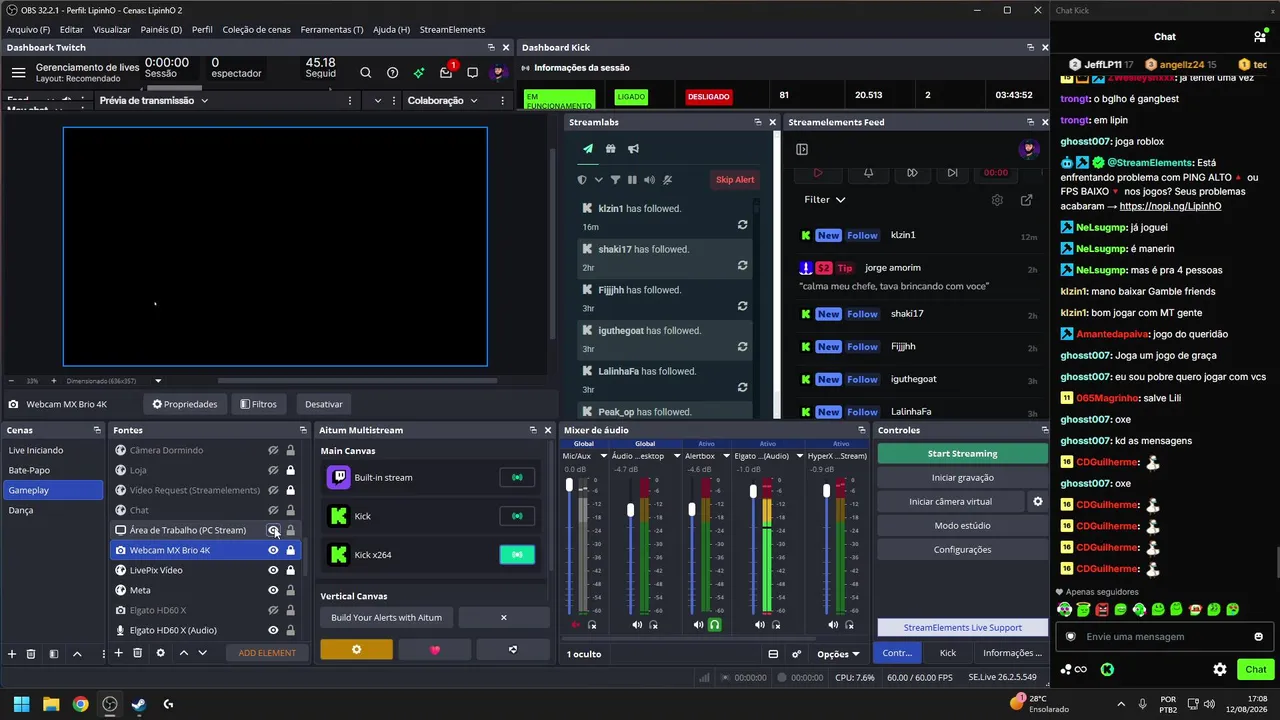Click the Twitch dashboard search icon

(x=366, y=72)
